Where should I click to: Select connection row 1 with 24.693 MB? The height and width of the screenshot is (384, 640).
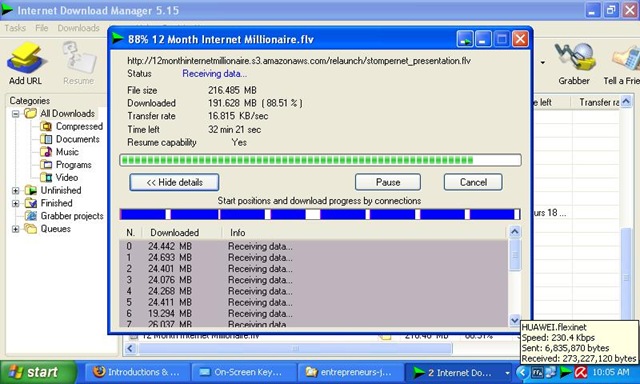313,257
